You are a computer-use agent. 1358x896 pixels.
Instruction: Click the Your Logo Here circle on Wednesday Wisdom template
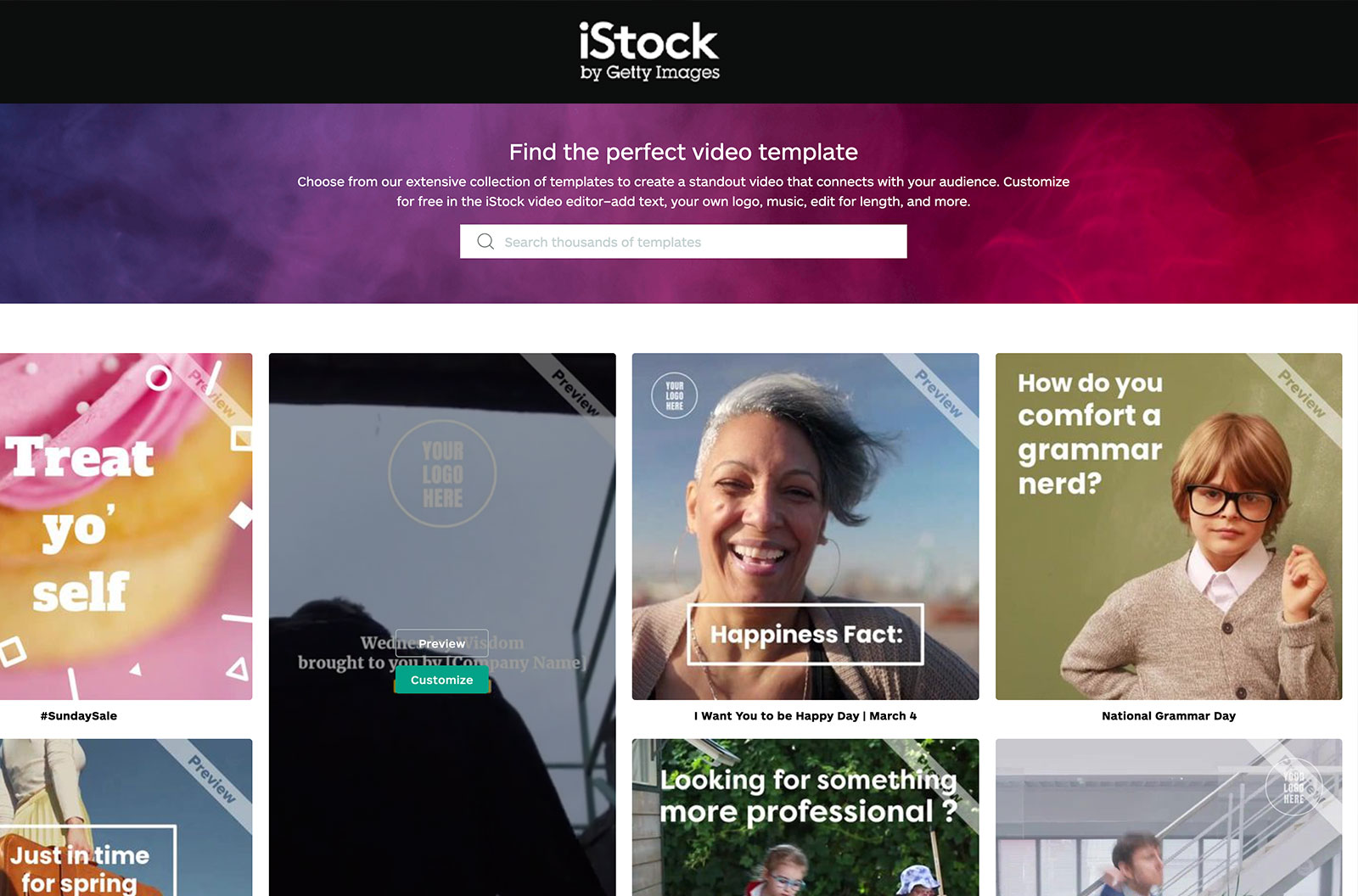point(442,473)
